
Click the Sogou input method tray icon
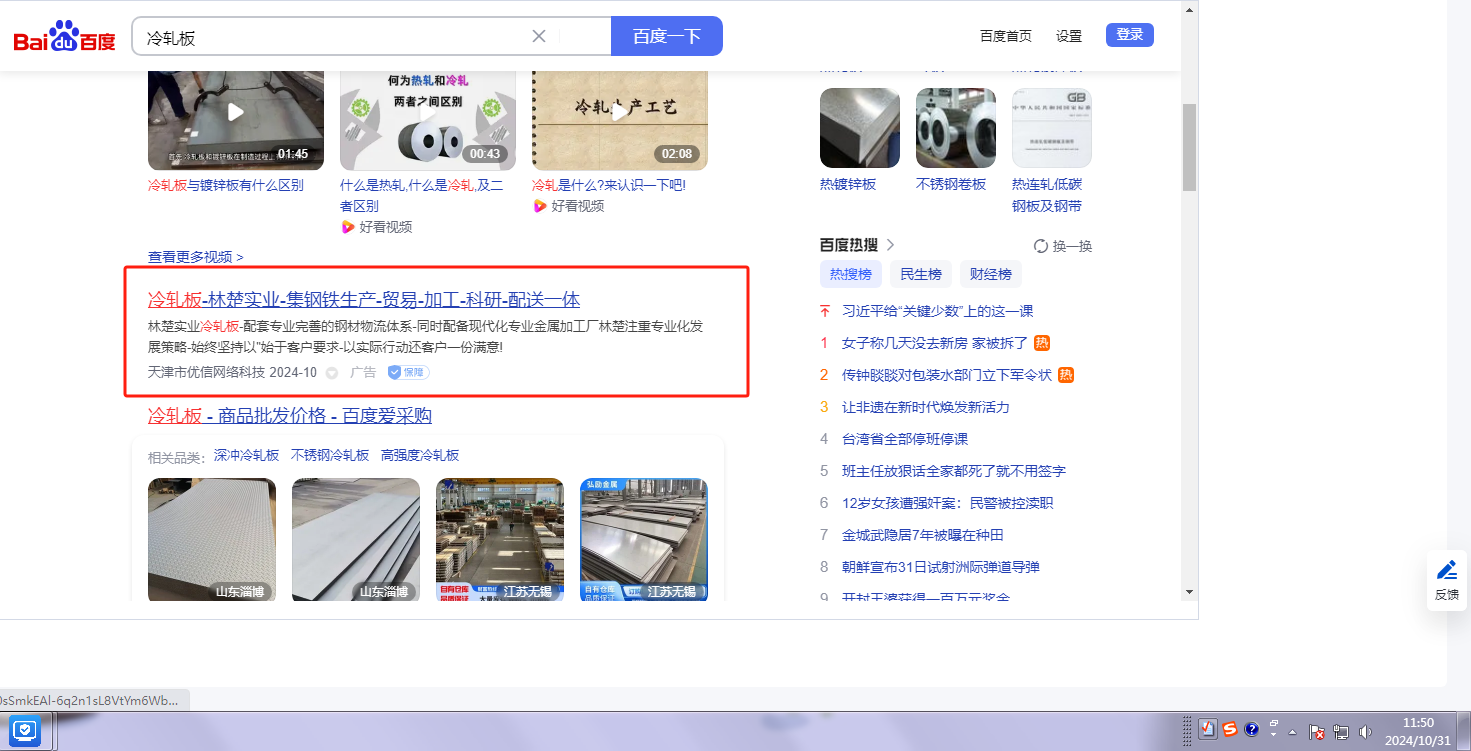tap(1229, 730)
